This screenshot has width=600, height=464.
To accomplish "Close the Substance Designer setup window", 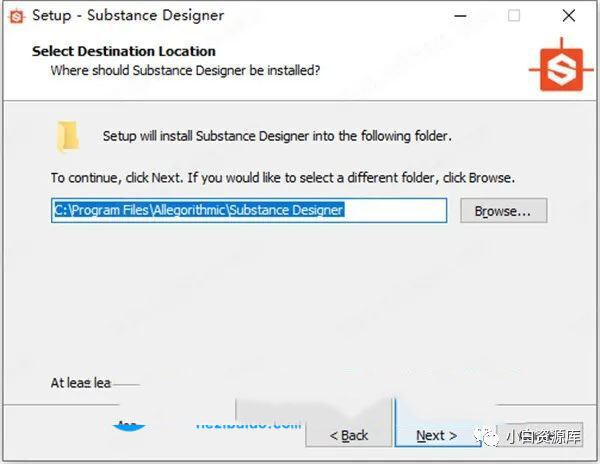I will (568, 16).
